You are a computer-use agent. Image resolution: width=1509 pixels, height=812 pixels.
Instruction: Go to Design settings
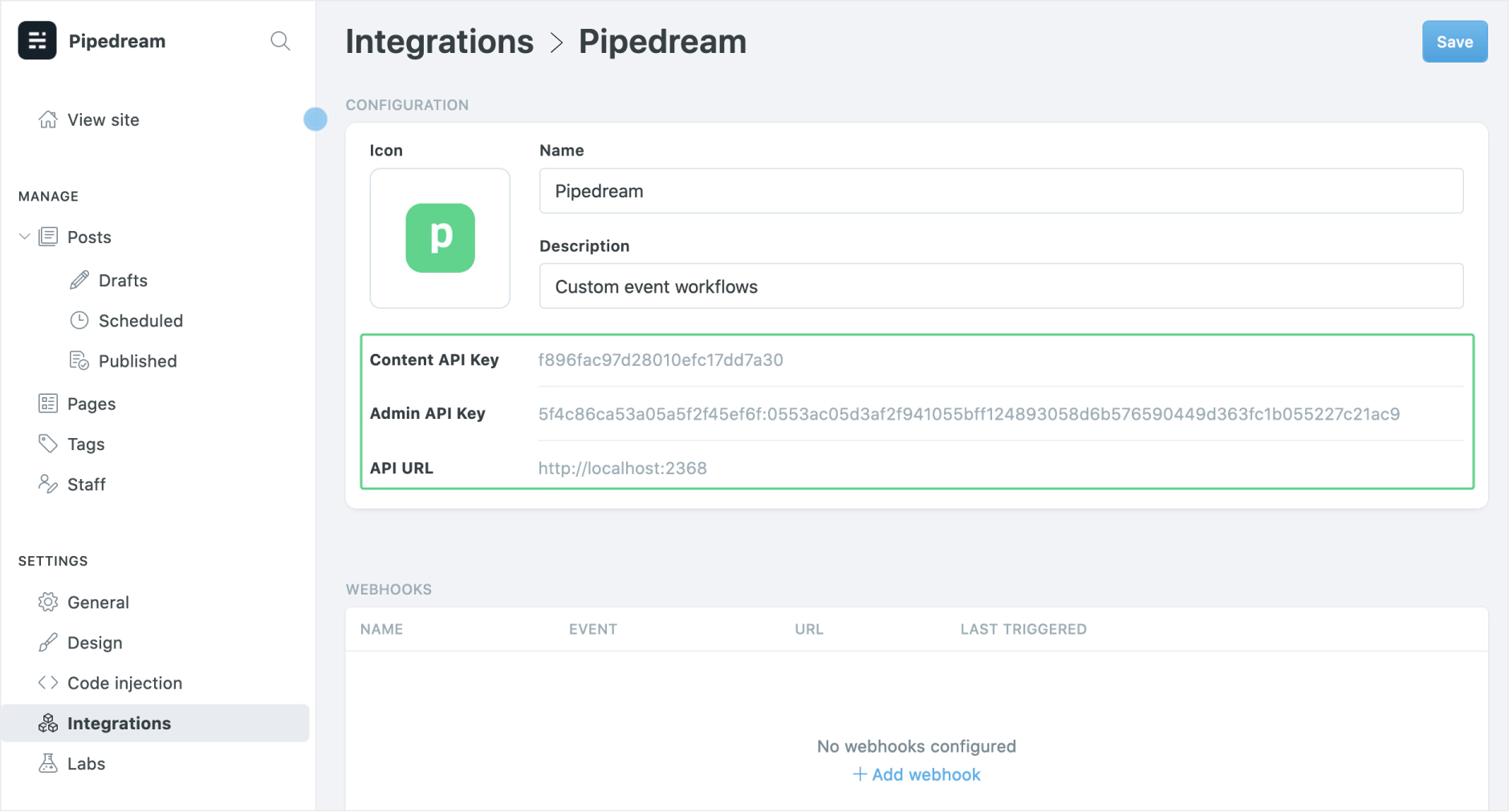tap(95, 643)
